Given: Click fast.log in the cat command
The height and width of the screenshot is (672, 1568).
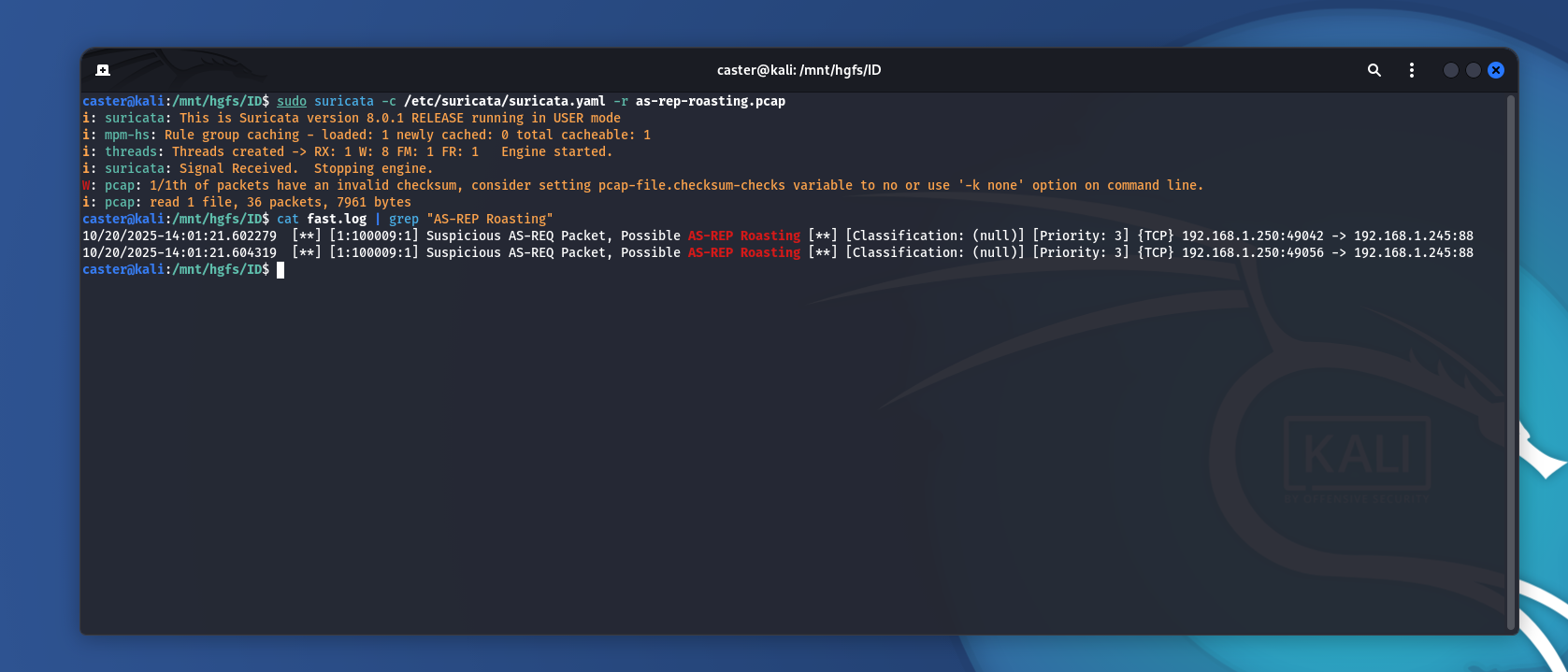Looking at the screenshot, I should [x=337, y=220].
